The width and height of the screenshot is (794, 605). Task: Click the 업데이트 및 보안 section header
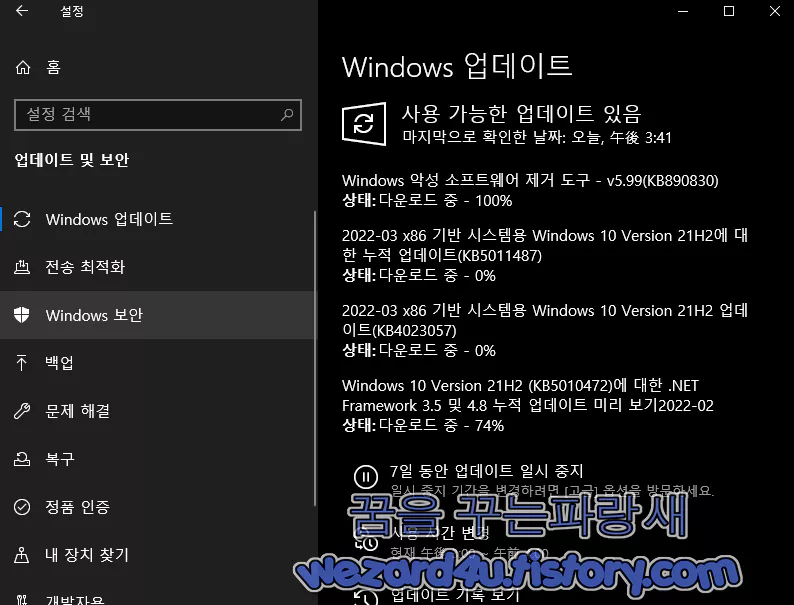[x=71, y=160]
